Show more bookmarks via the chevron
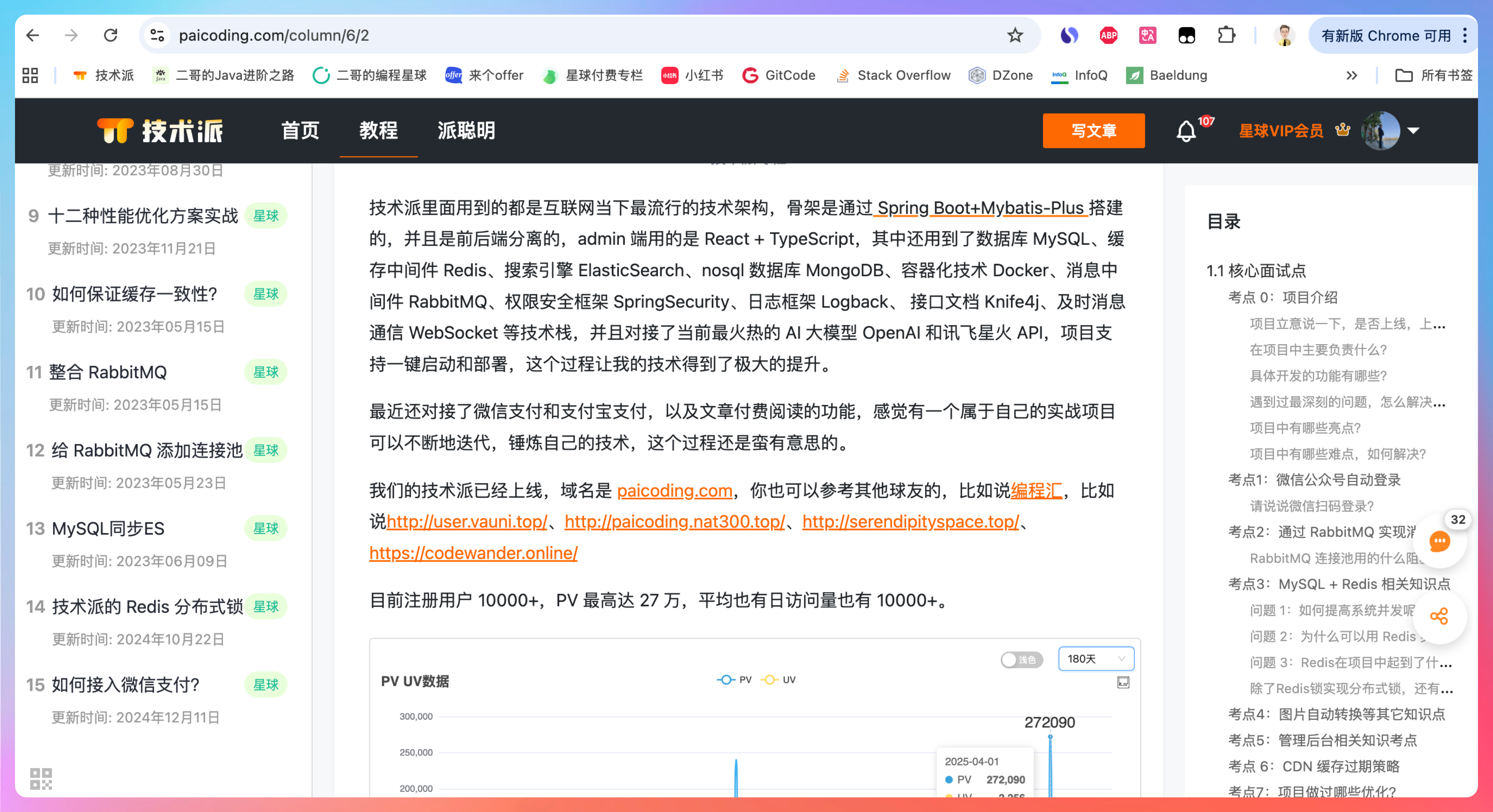Screen dimensions: 1493x812 click(x=1352, y=75)
